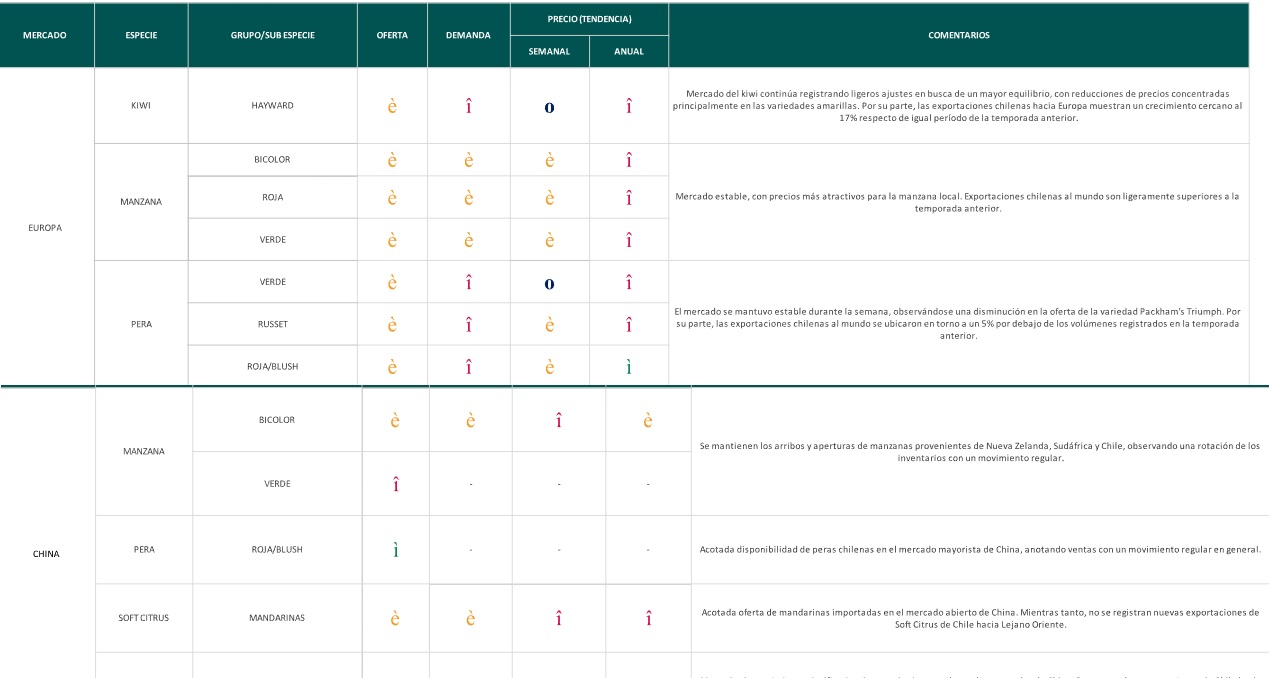Select the ANUAL price sub-header

(629, 52)
